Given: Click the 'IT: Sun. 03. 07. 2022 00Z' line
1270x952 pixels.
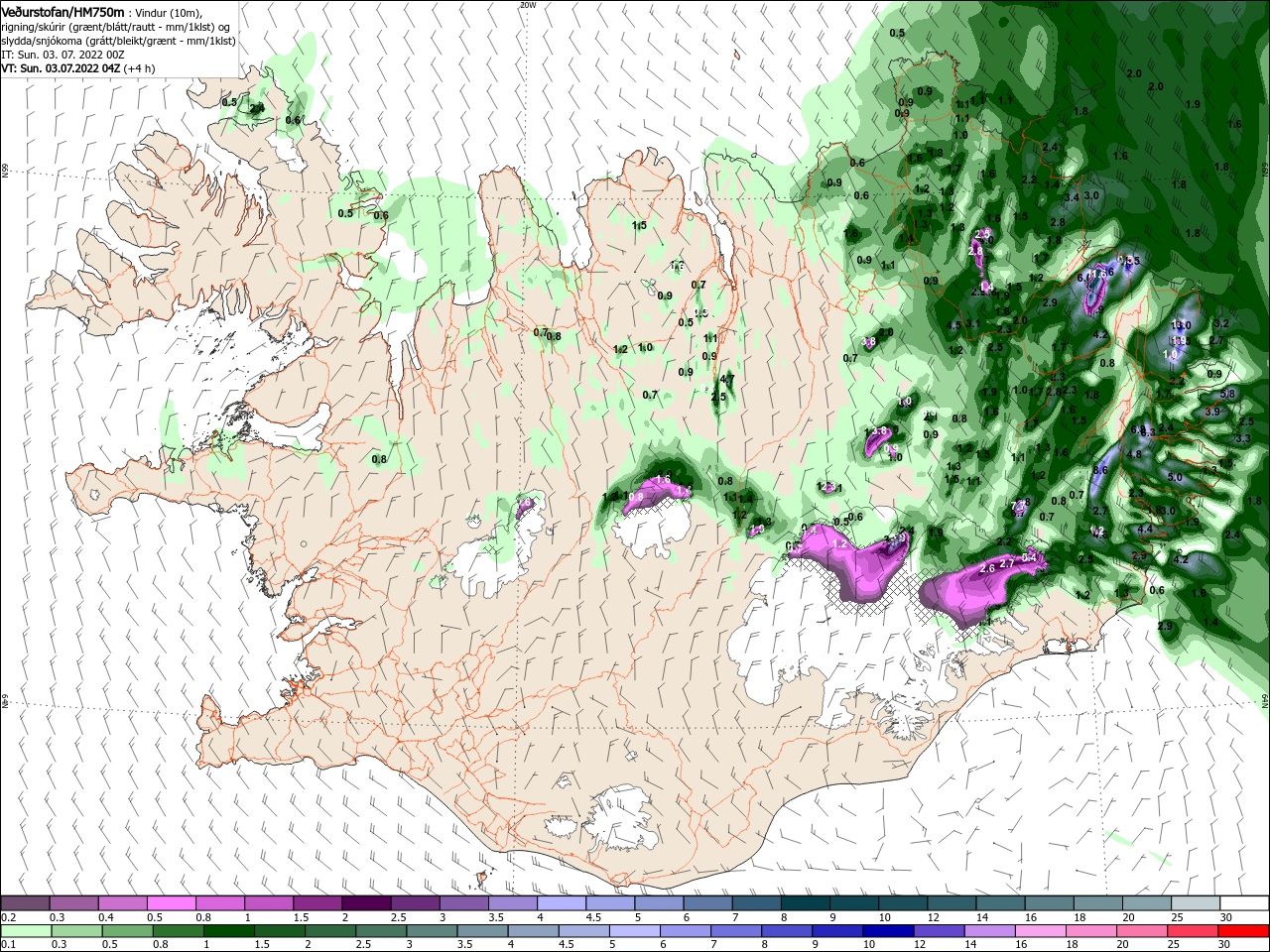Looking at the screenshot, I should pos(62,55).
